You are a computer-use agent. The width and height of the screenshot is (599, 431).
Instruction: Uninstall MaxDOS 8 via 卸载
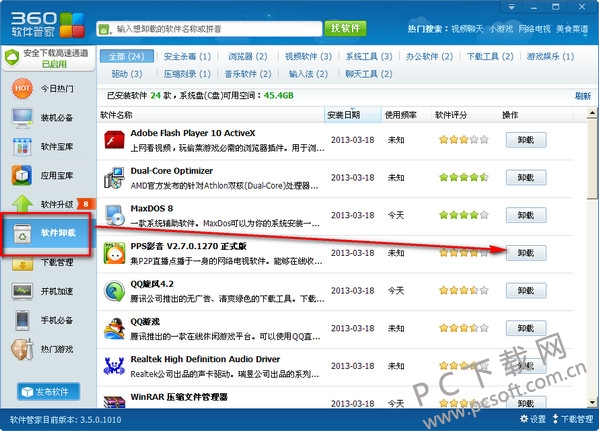(526, 215)
